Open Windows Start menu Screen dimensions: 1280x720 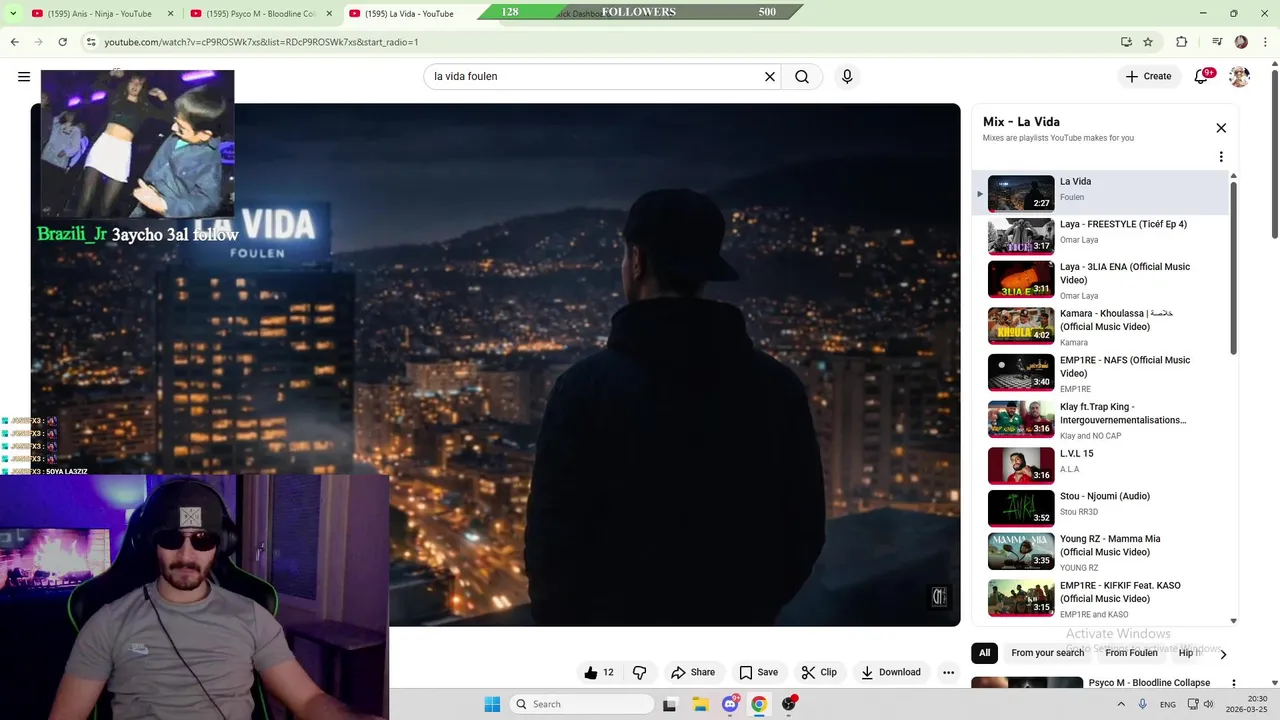click(492, 704)
